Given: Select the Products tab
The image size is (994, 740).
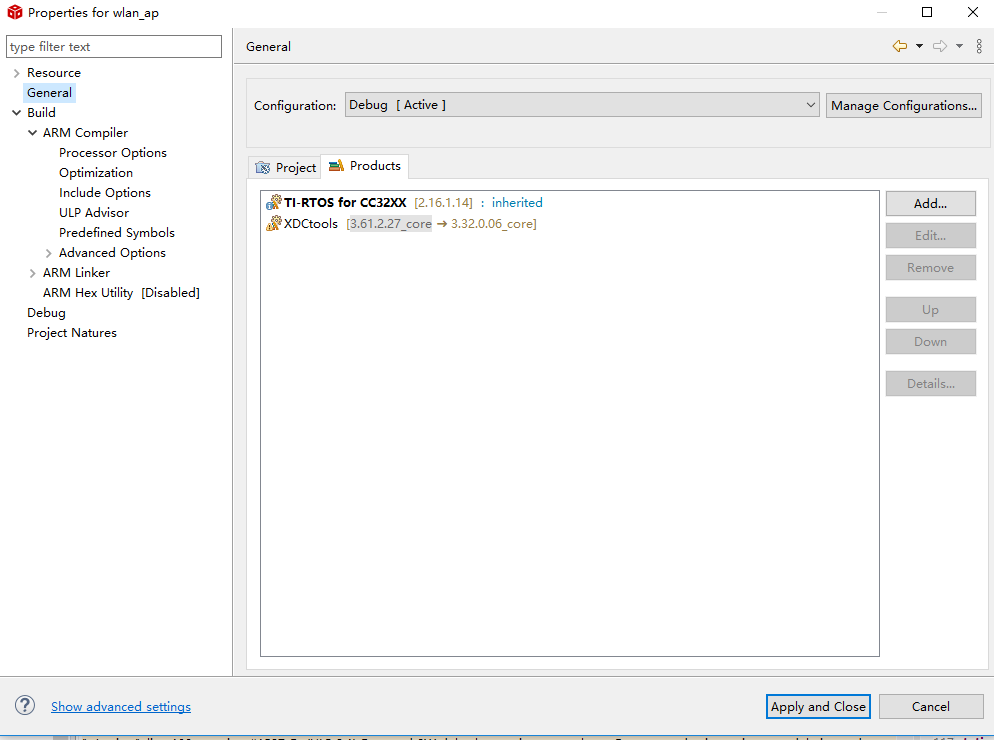Looking at the screenshot, I should (365, 166).
